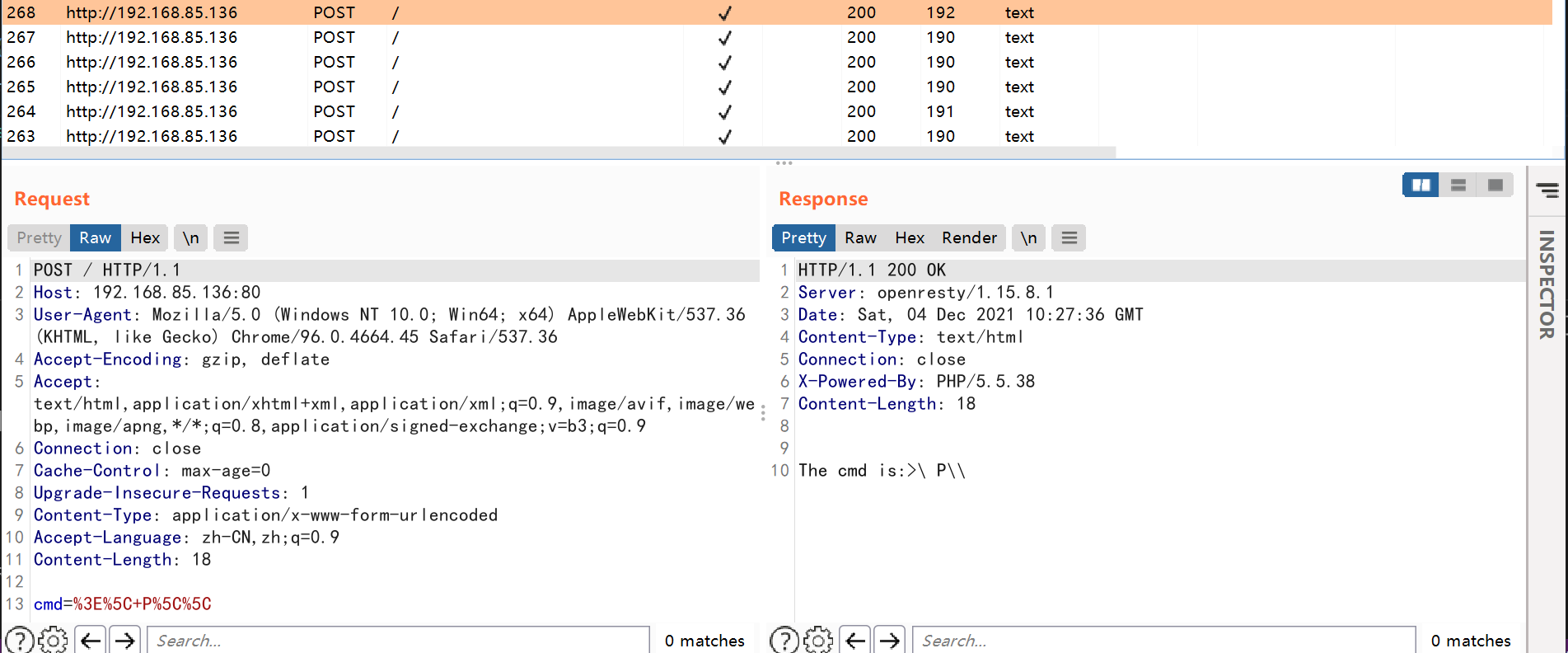The width and height of the screenshot is (1568, 653).
Task: Click the X-Powered-By PHP header line
Action: click(x=916, y=381)
